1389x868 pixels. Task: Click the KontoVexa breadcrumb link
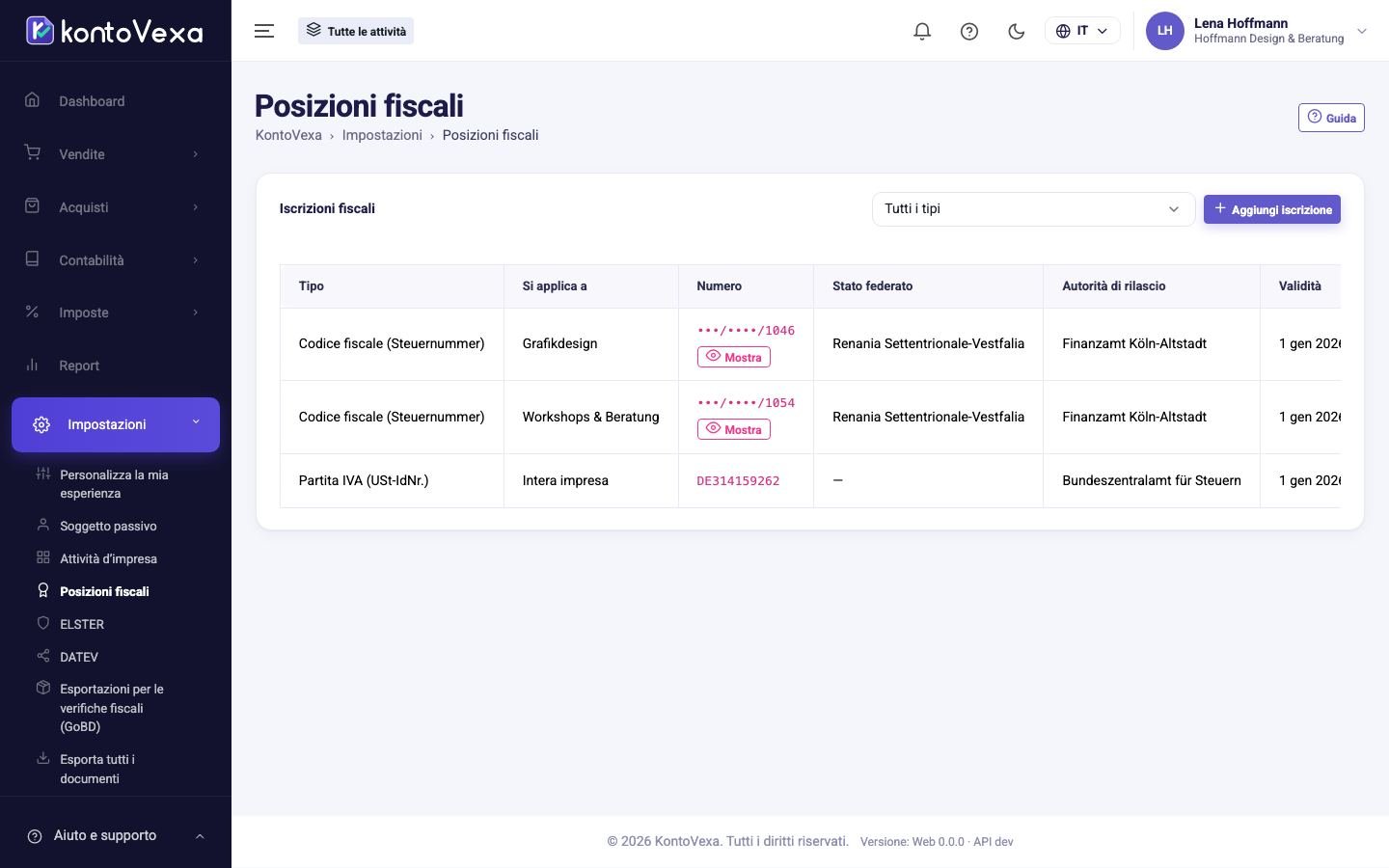tap(288, 135)
